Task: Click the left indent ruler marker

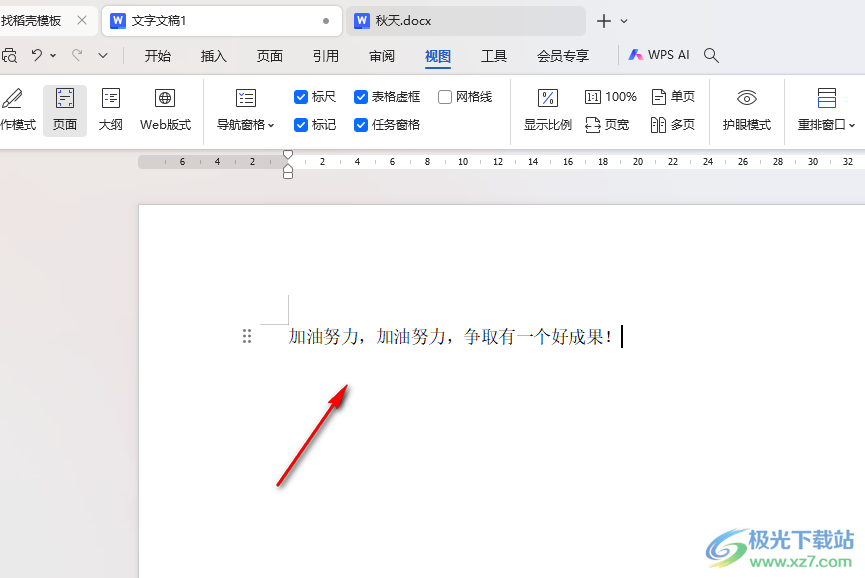Action: click(x=288, y=174)
